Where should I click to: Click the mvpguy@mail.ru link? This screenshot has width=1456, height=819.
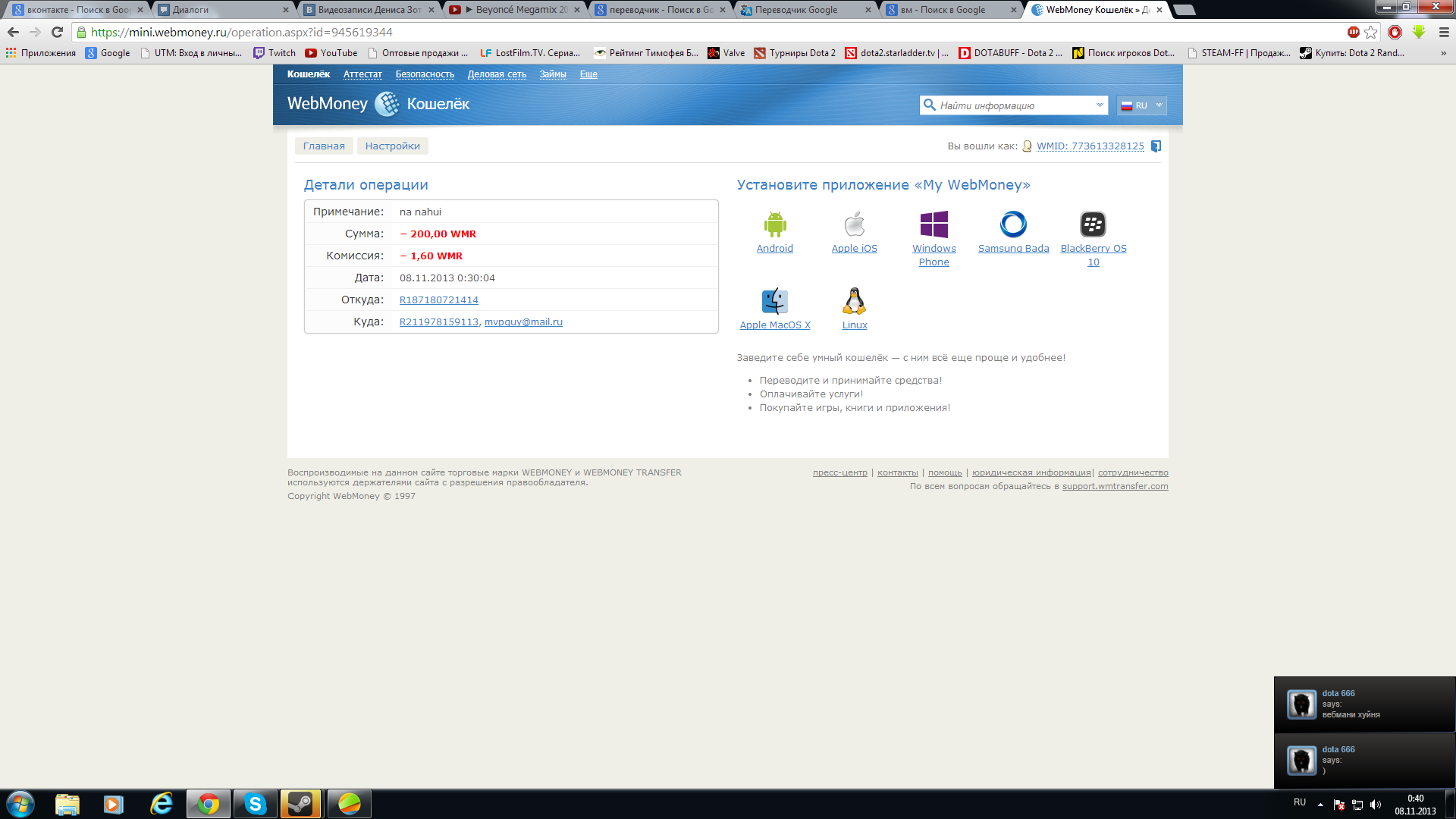[x=523, y=322]
